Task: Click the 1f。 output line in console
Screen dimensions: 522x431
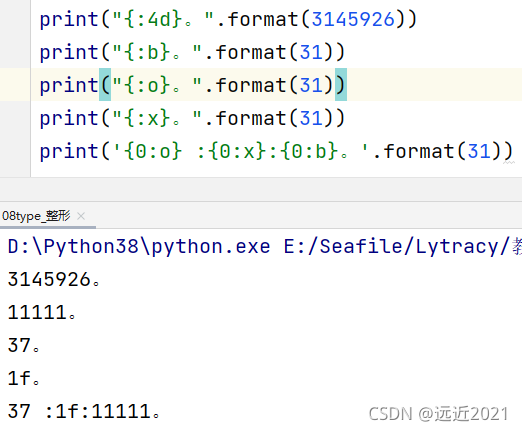Action: 24,378
